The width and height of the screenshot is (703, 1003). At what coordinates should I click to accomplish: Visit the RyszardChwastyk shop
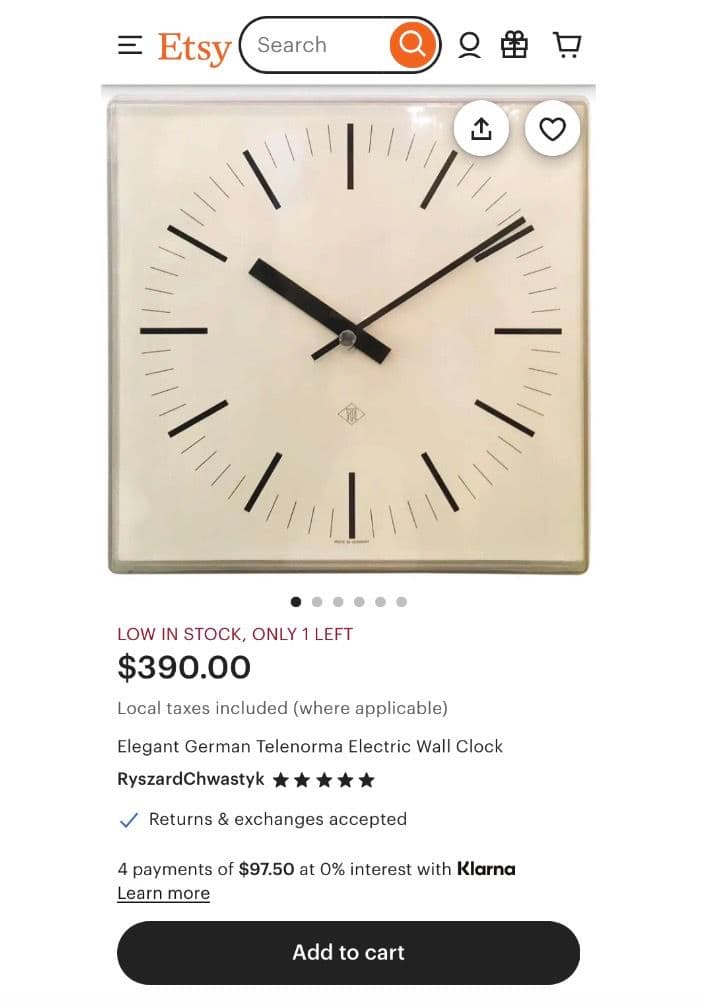tap(191, 779)
